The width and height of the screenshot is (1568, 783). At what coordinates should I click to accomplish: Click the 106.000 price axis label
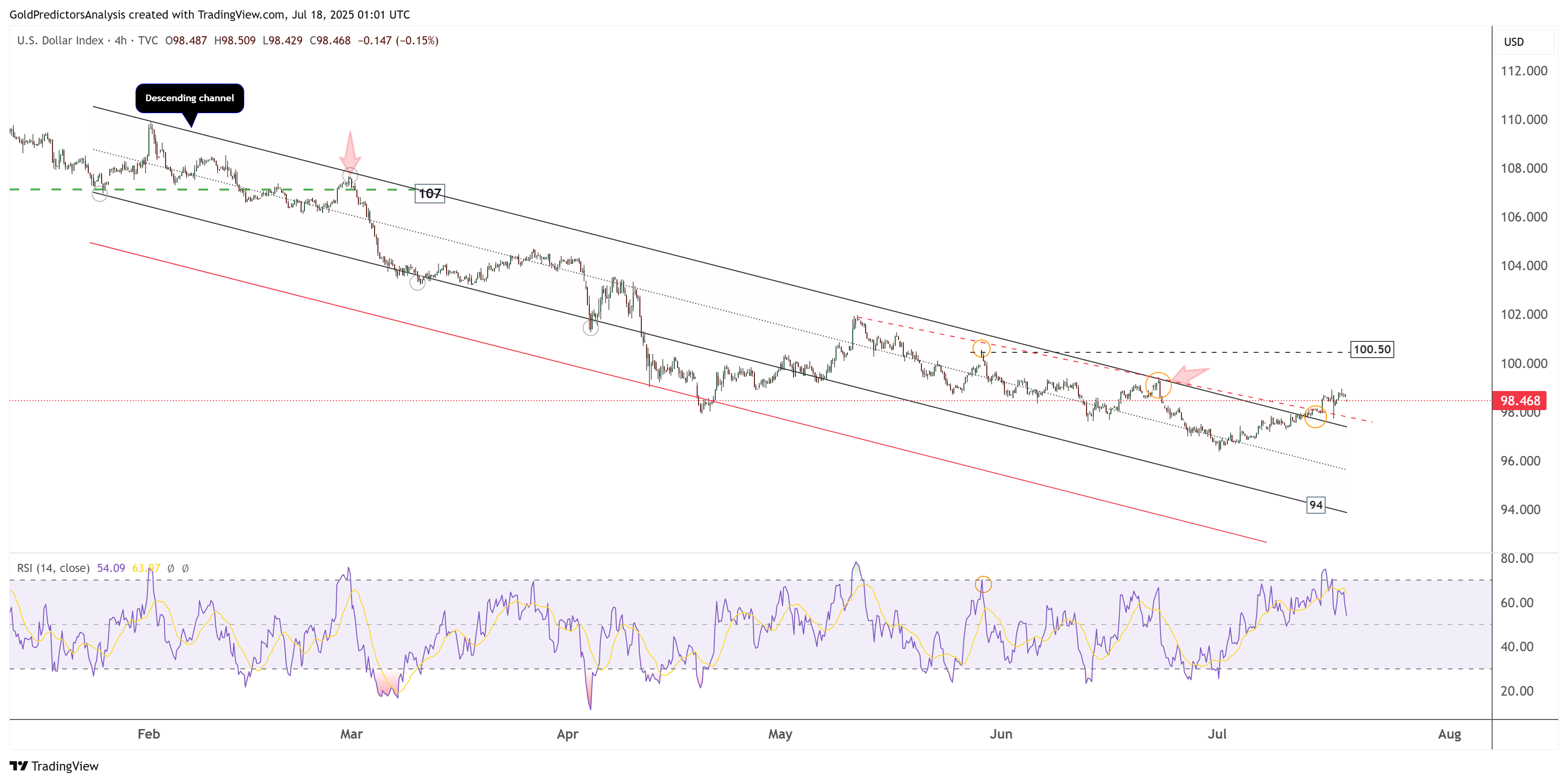[x=1524, y=217]
